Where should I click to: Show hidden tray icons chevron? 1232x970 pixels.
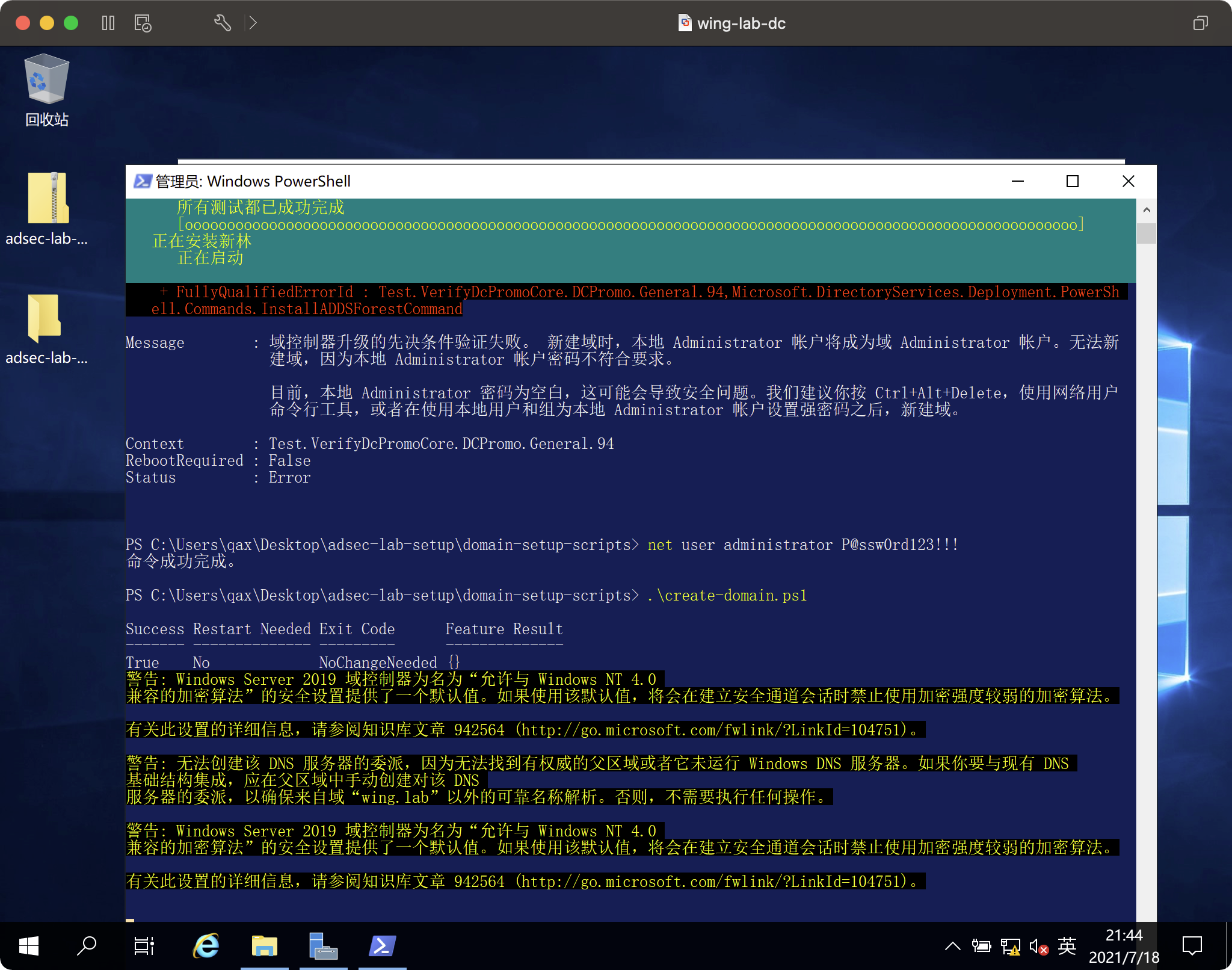(x=952, y=946)
